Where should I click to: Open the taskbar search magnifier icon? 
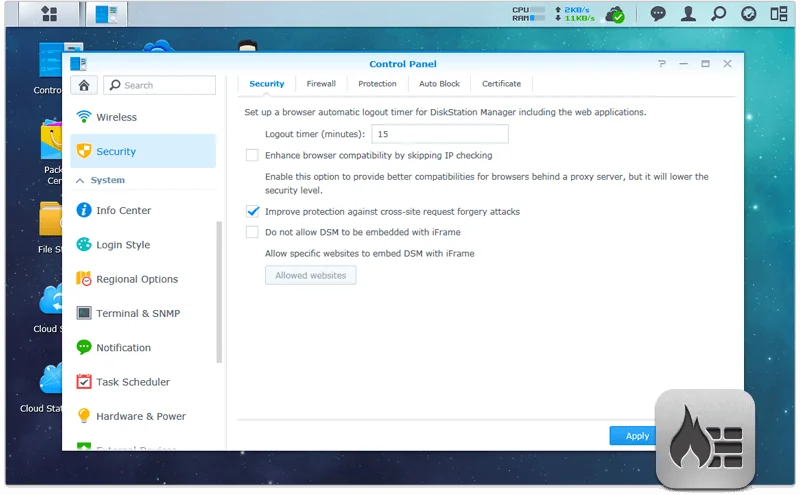(718, 14)
